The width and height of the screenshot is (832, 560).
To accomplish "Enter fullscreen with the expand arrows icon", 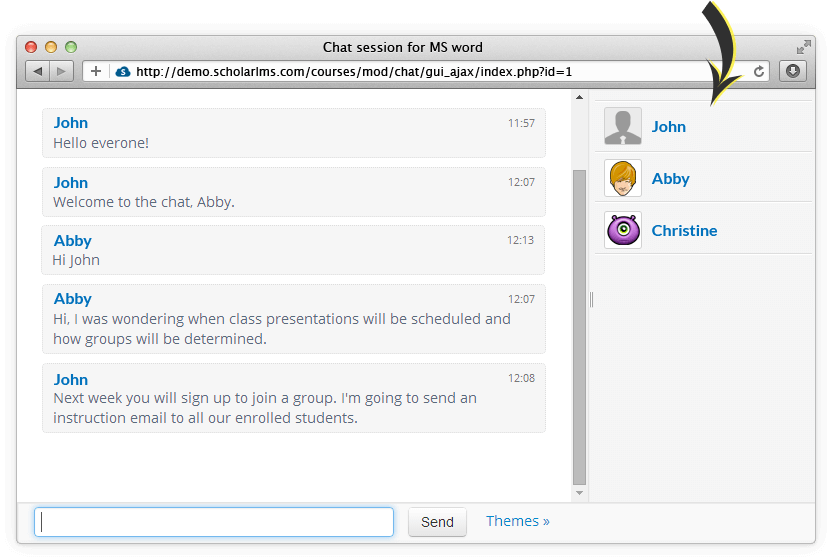I will click(803, 47).
